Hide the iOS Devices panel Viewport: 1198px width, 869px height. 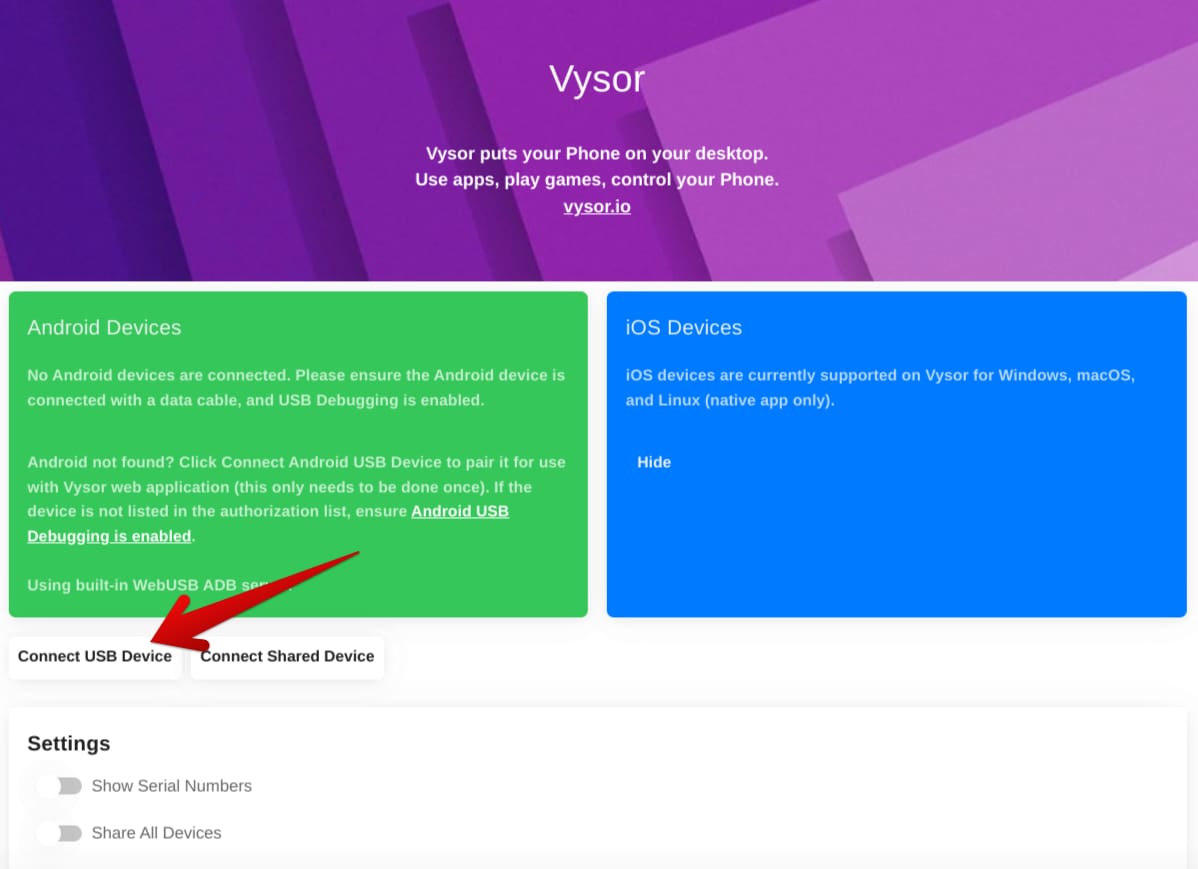click(x=654, y=462)
